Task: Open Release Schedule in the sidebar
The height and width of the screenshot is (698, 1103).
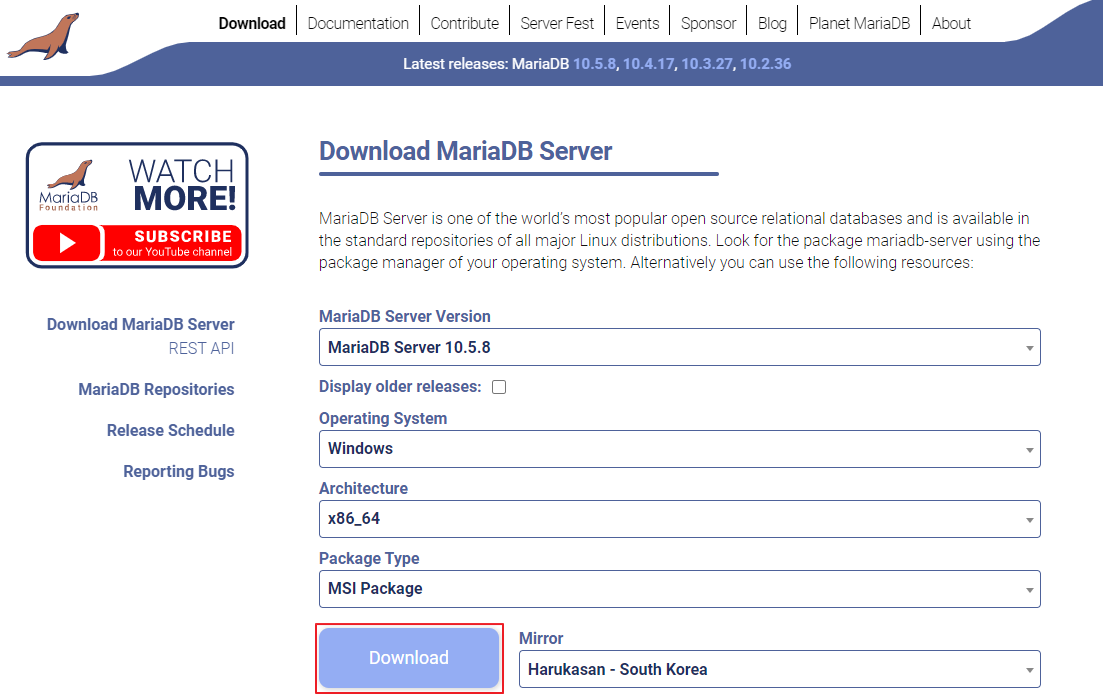Action: click(x=170, y=430)
